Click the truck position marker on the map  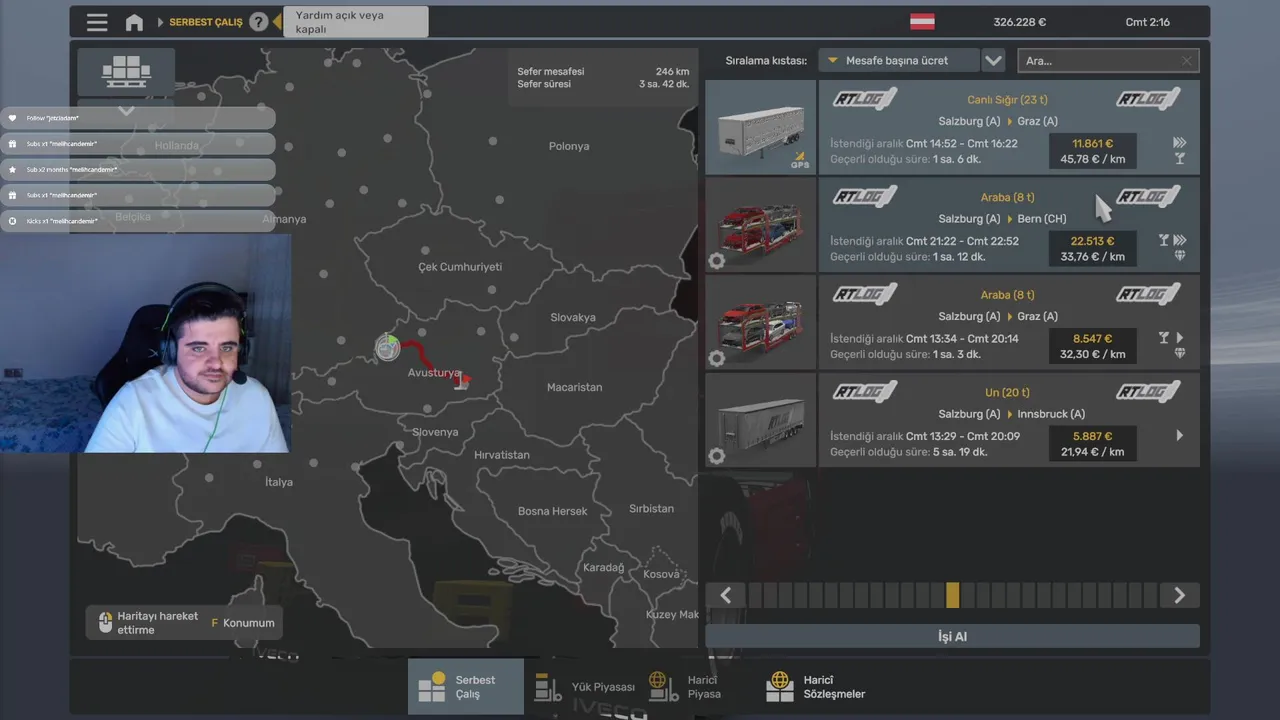(x=388, y=347)
